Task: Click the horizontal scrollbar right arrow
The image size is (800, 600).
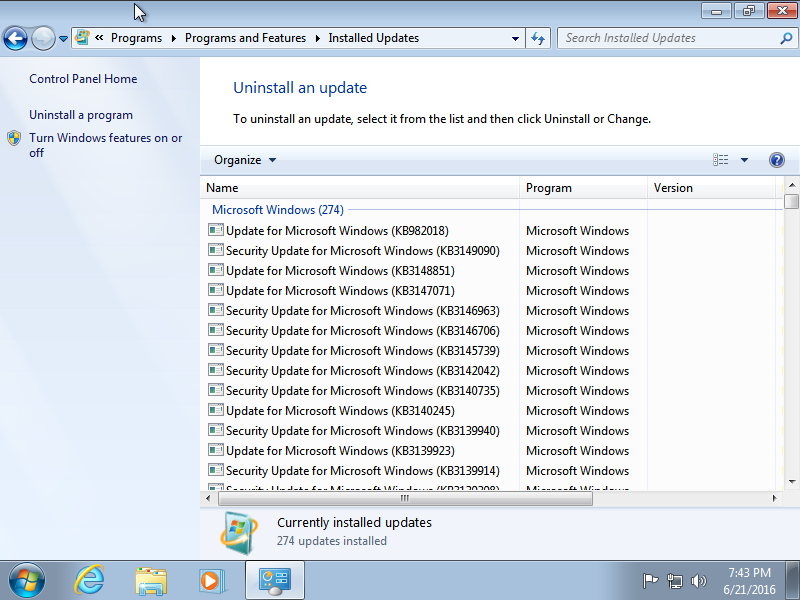Action: point(774,498)
